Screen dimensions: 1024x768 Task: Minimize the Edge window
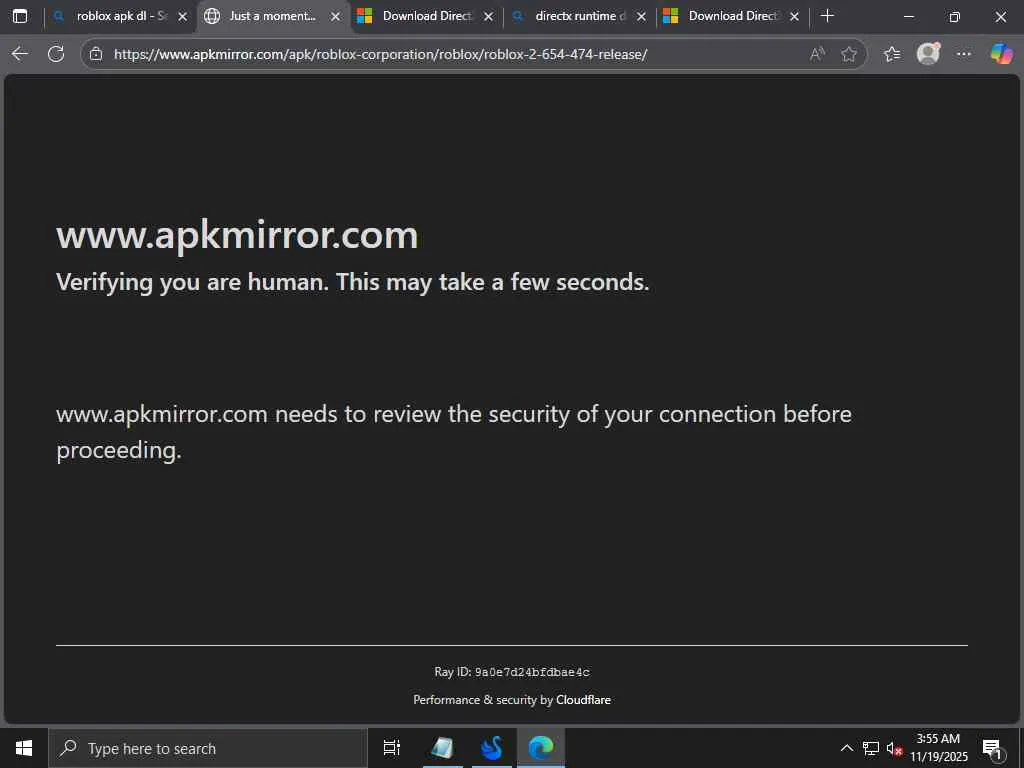pyautogui.click(x=909, y=17)
